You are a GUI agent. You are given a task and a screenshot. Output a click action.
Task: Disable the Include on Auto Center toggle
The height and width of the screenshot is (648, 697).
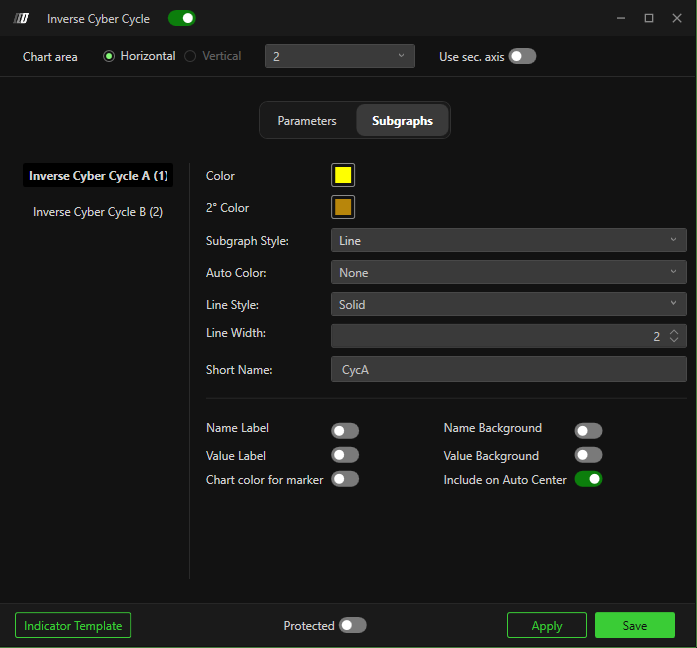588,479
